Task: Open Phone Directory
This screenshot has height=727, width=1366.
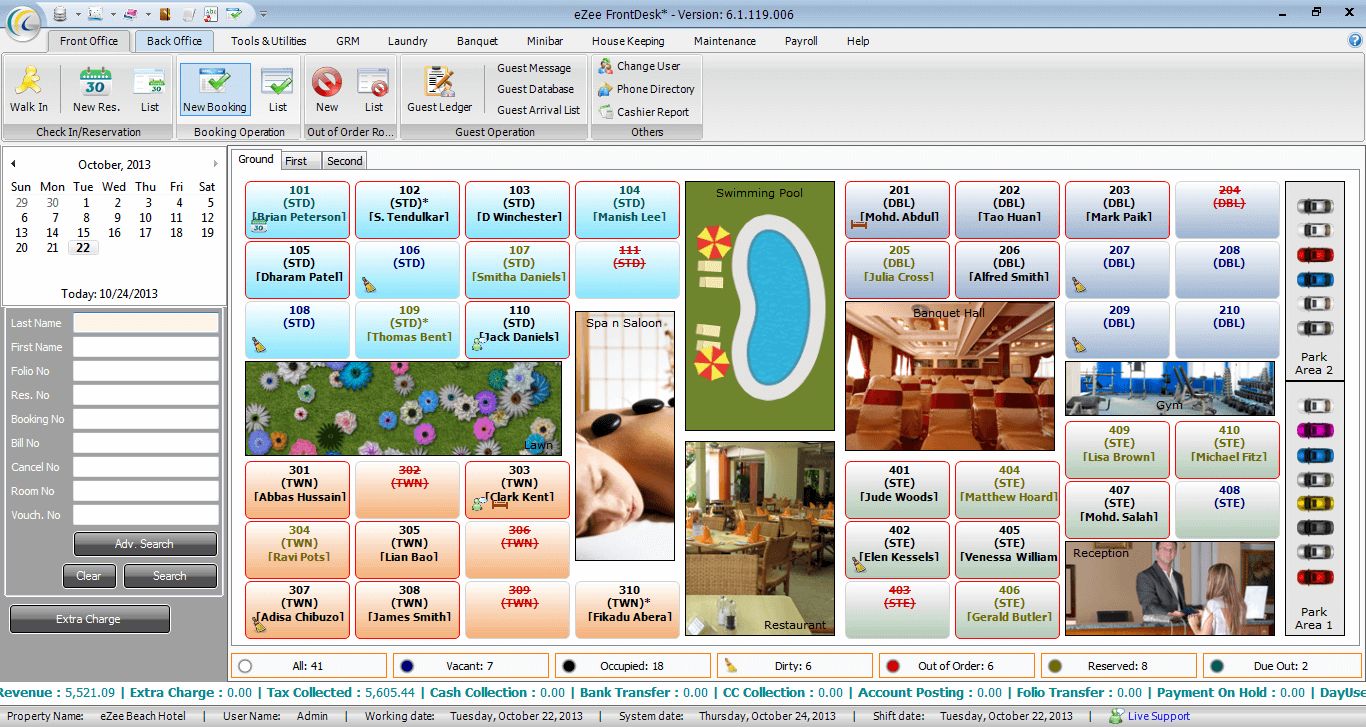Action: [647, 89]
